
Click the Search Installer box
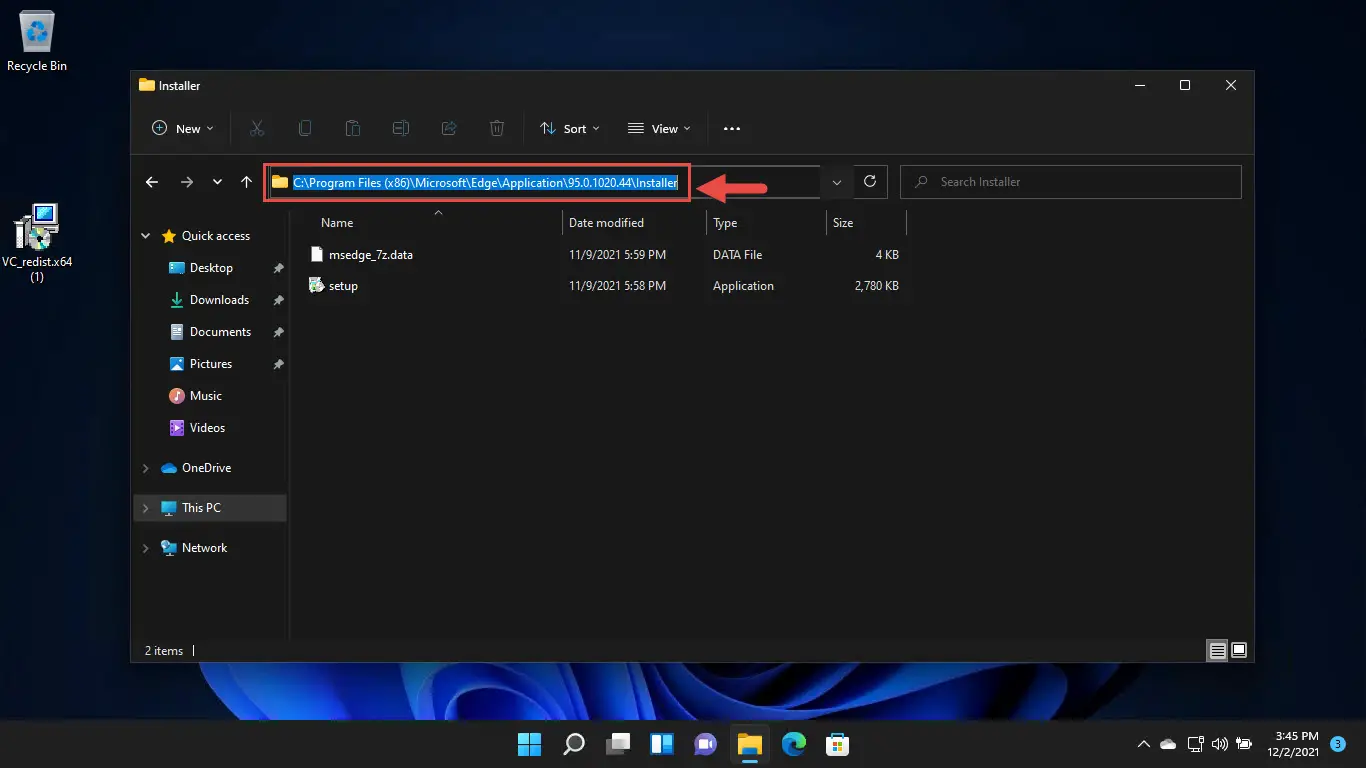pyautogui.click(x=1071, y=182)
